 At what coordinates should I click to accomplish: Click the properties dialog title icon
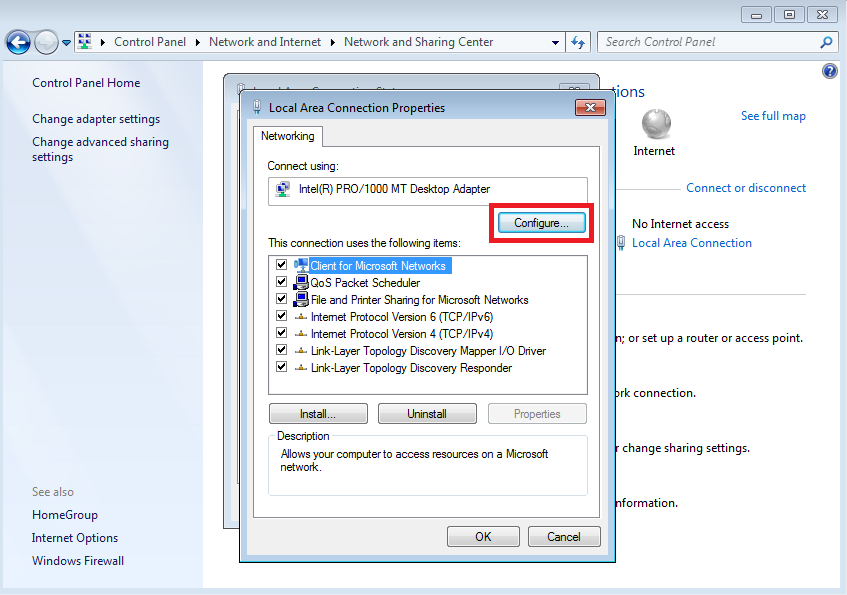pyautogui.click(x=257, y=107)
